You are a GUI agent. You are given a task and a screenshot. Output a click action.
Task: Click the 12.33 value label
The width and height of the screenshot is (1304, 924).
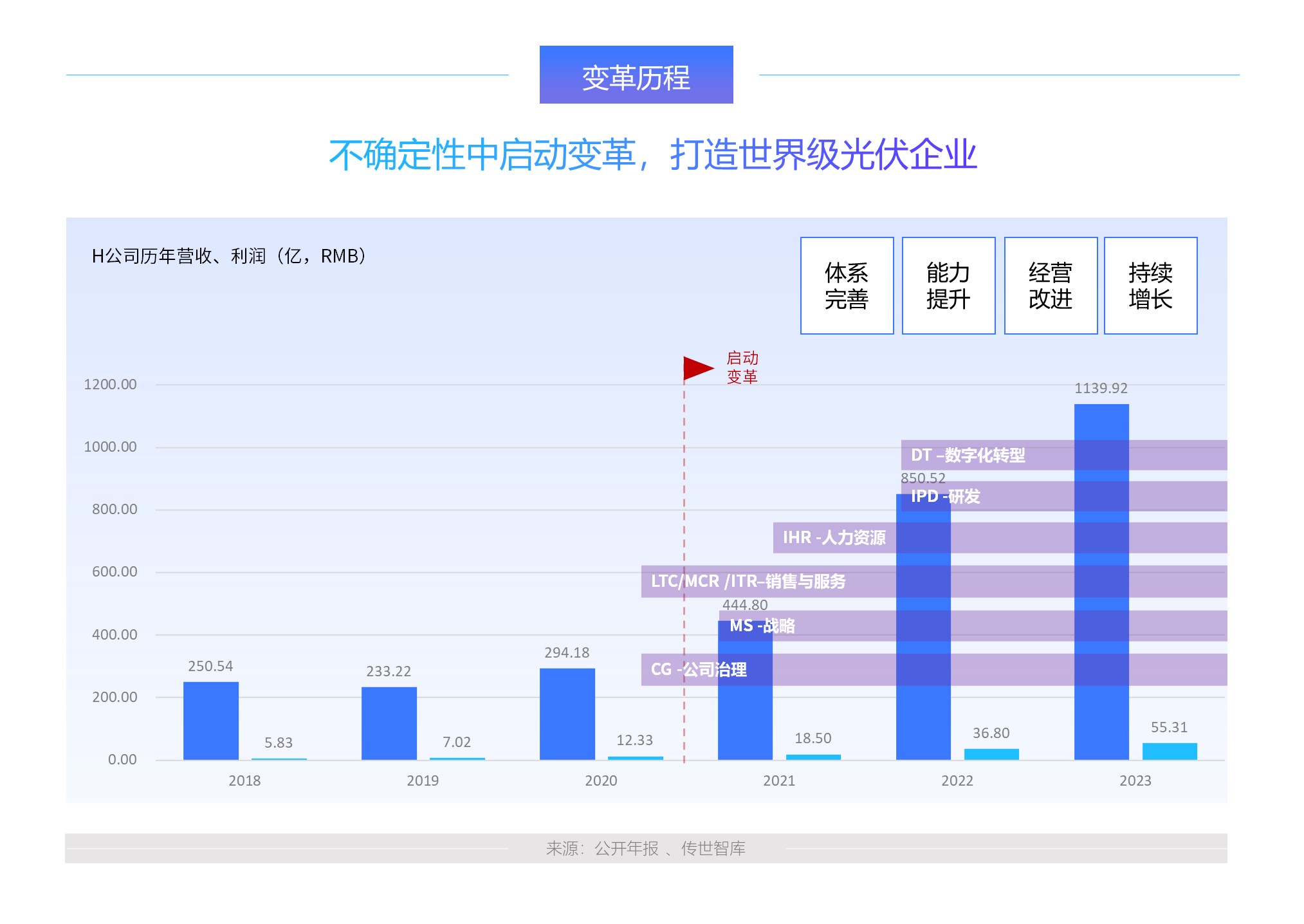click(635, 740)
